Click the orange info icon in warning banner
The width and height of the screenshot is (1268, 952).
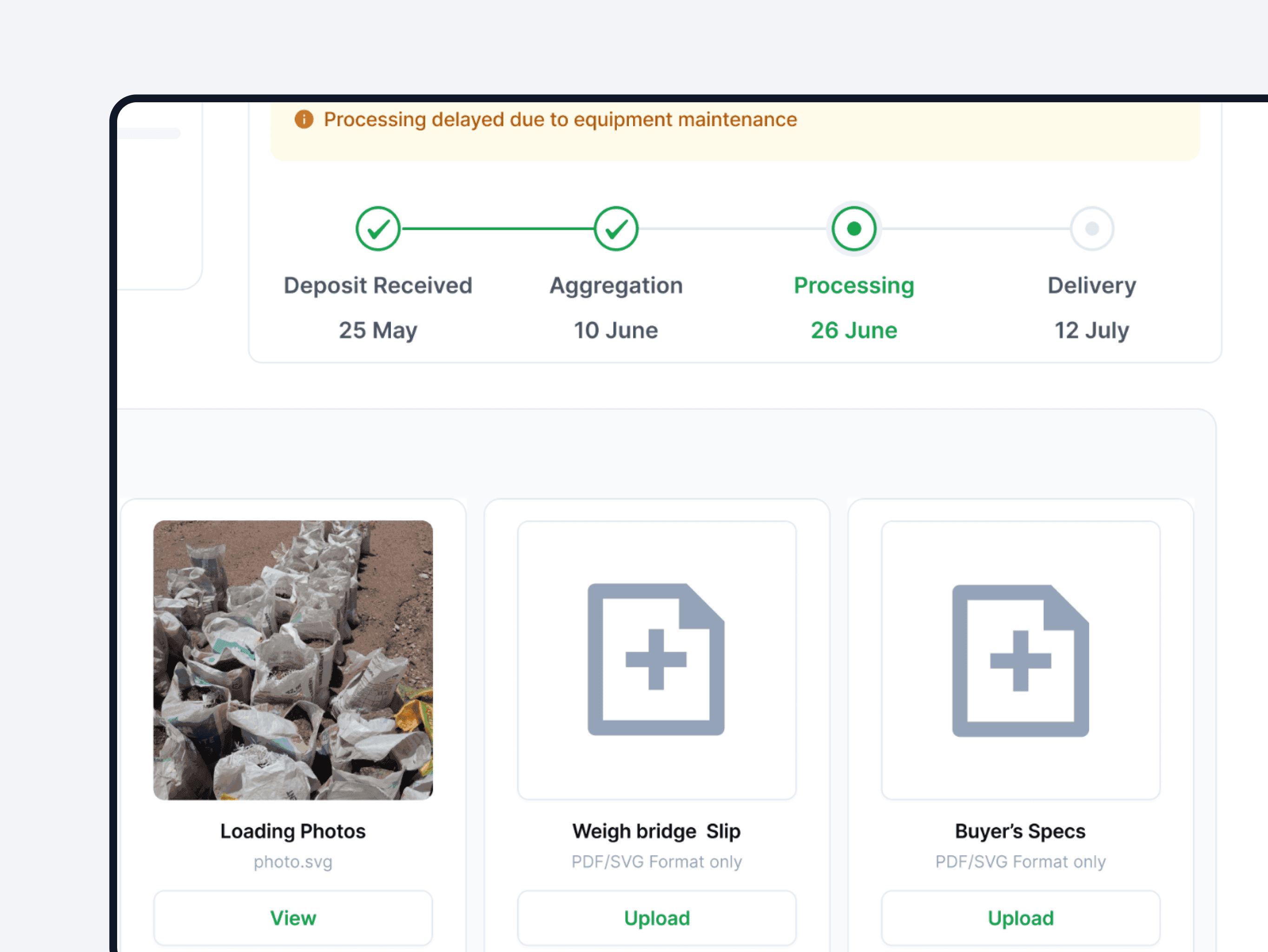pos(304,119)
